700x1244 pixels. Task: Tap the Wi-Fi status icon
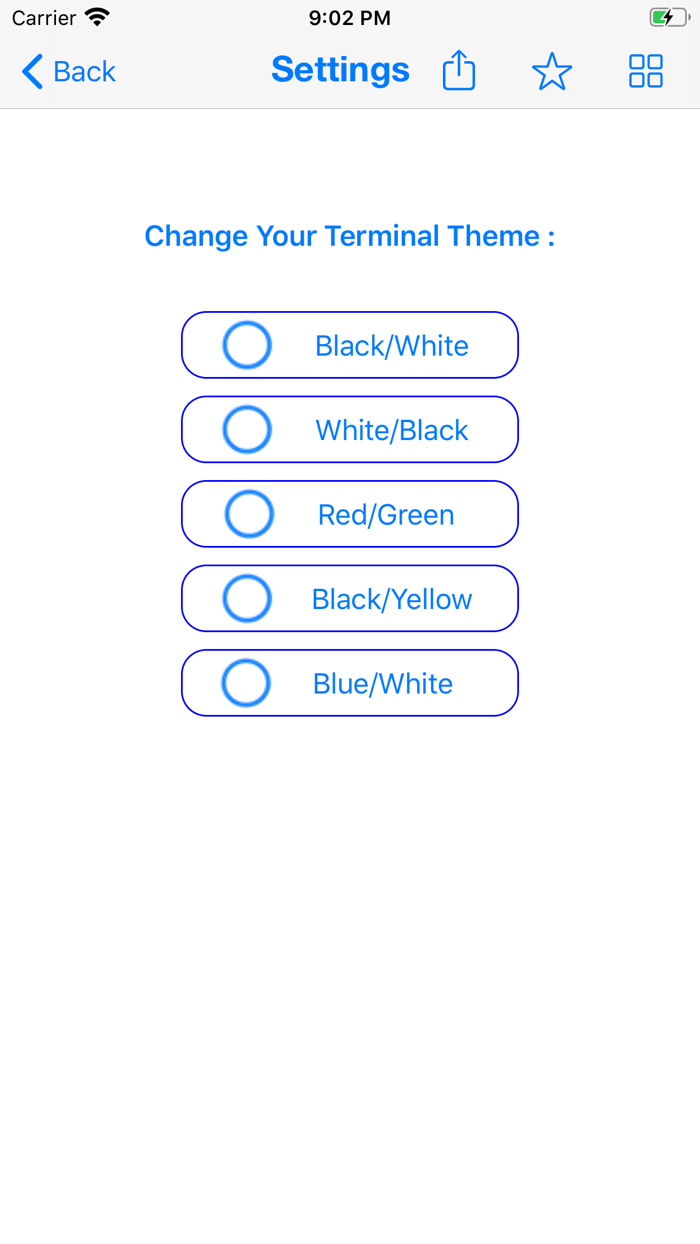(97, 17)
